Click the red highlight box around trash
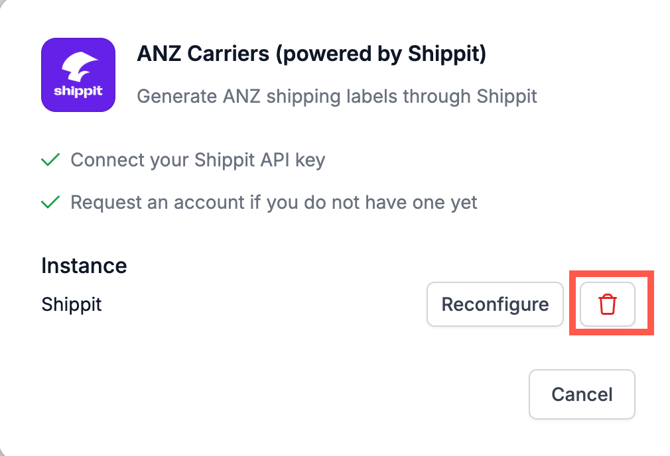Image resolution: width=670 pixels, height=456 pixels. pyautogui.click(x=611, y=302)
